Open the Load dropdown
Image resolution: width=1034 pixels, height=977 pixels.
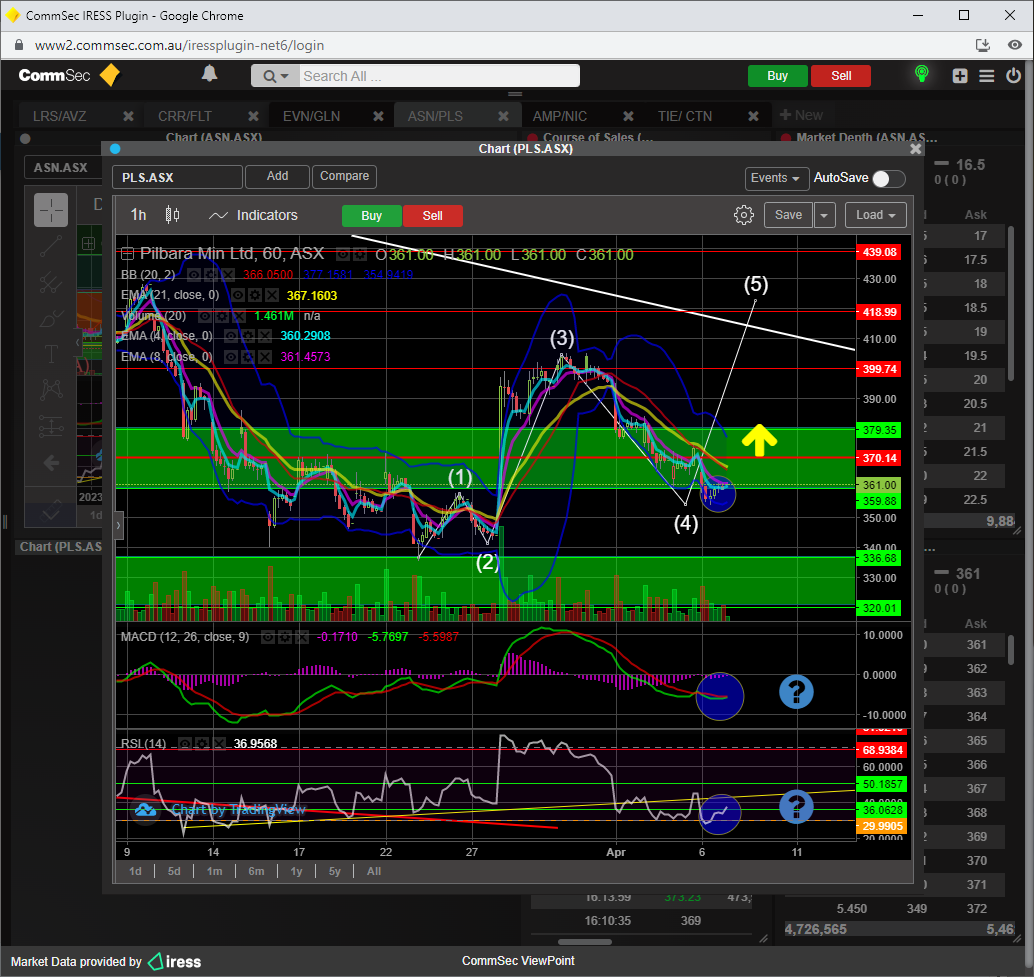click(x=876, y=215)
